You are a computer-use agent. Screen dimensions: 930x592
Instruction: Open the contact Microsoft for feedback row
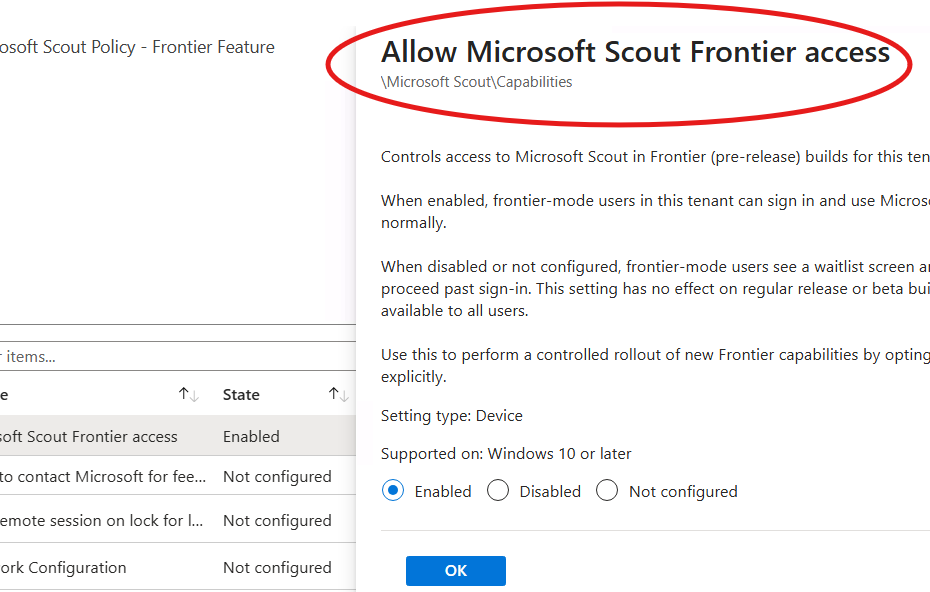pyautogui.click(x=178, y=476)
